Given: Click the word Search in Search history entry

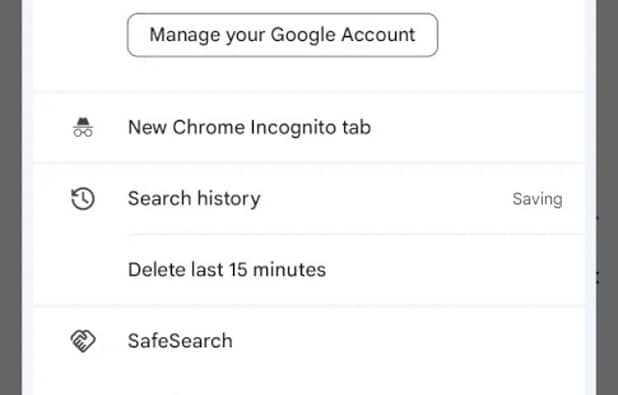Looking at the screenshot, I should click(160, 198).
